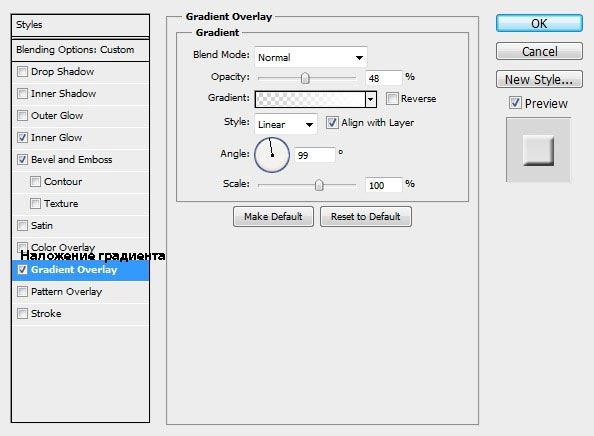594x436 pixels.
Task: Click the Angle value field
Action: [x=314, y=155]
